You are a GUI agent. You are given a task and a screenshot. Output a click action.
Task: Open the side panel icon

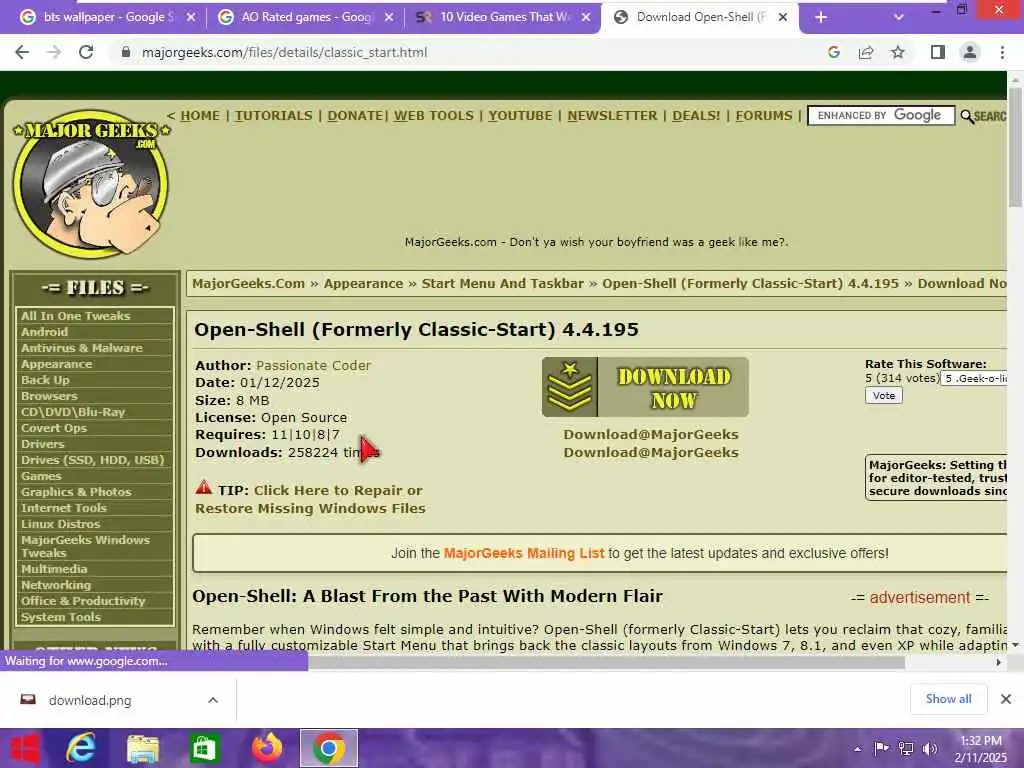(938, 52)
